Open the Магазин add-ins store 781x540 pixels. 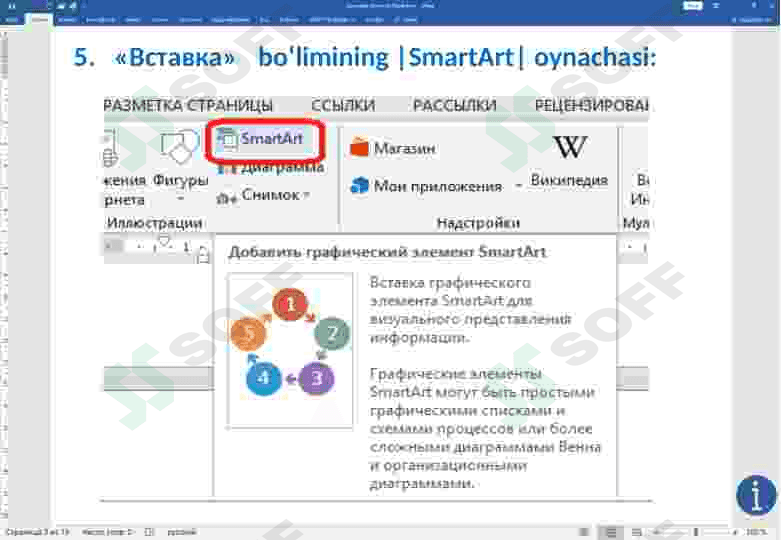point(393,148)
